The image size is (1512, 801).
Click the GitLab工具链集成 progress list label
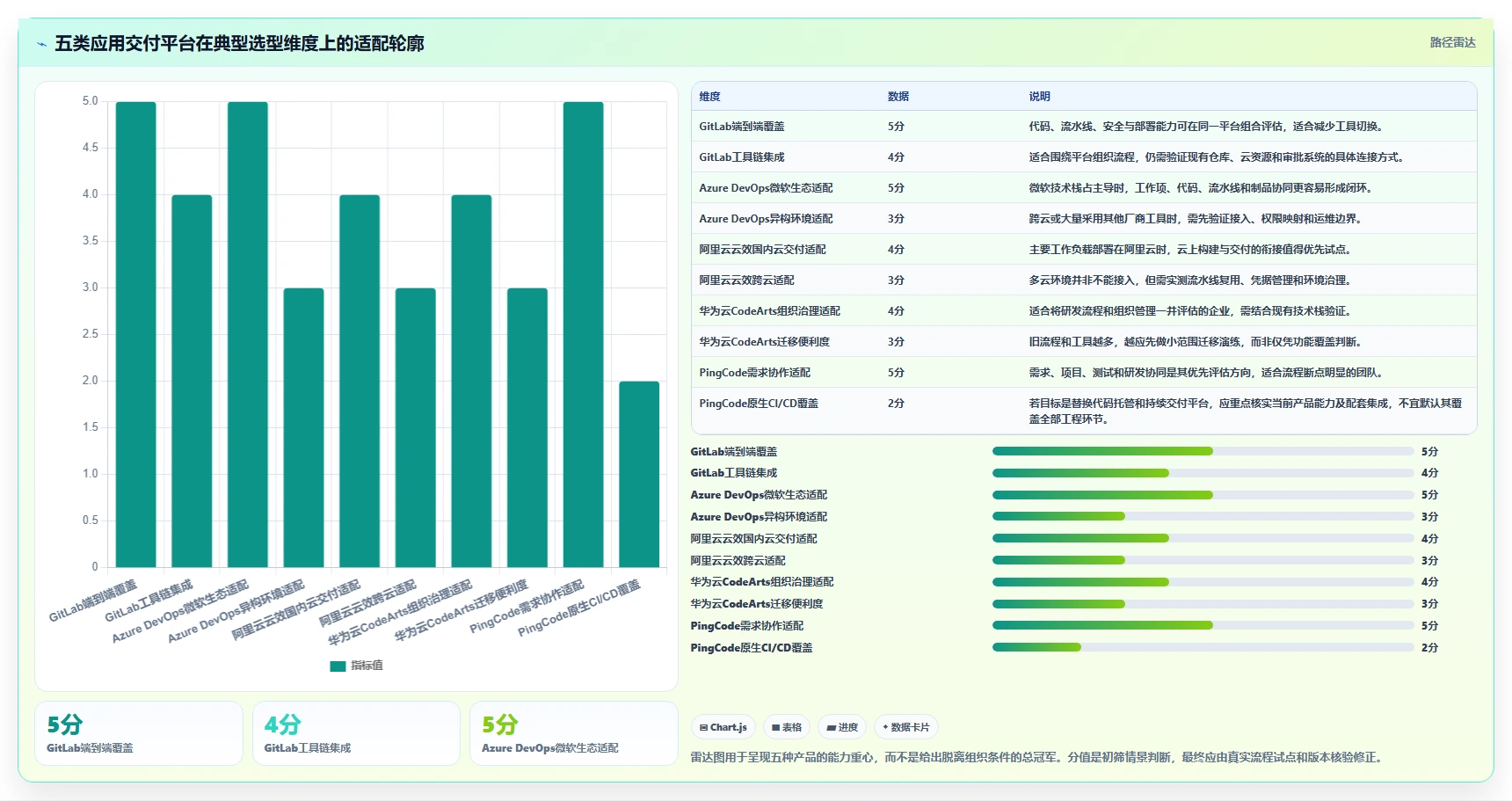pos(733,473)
